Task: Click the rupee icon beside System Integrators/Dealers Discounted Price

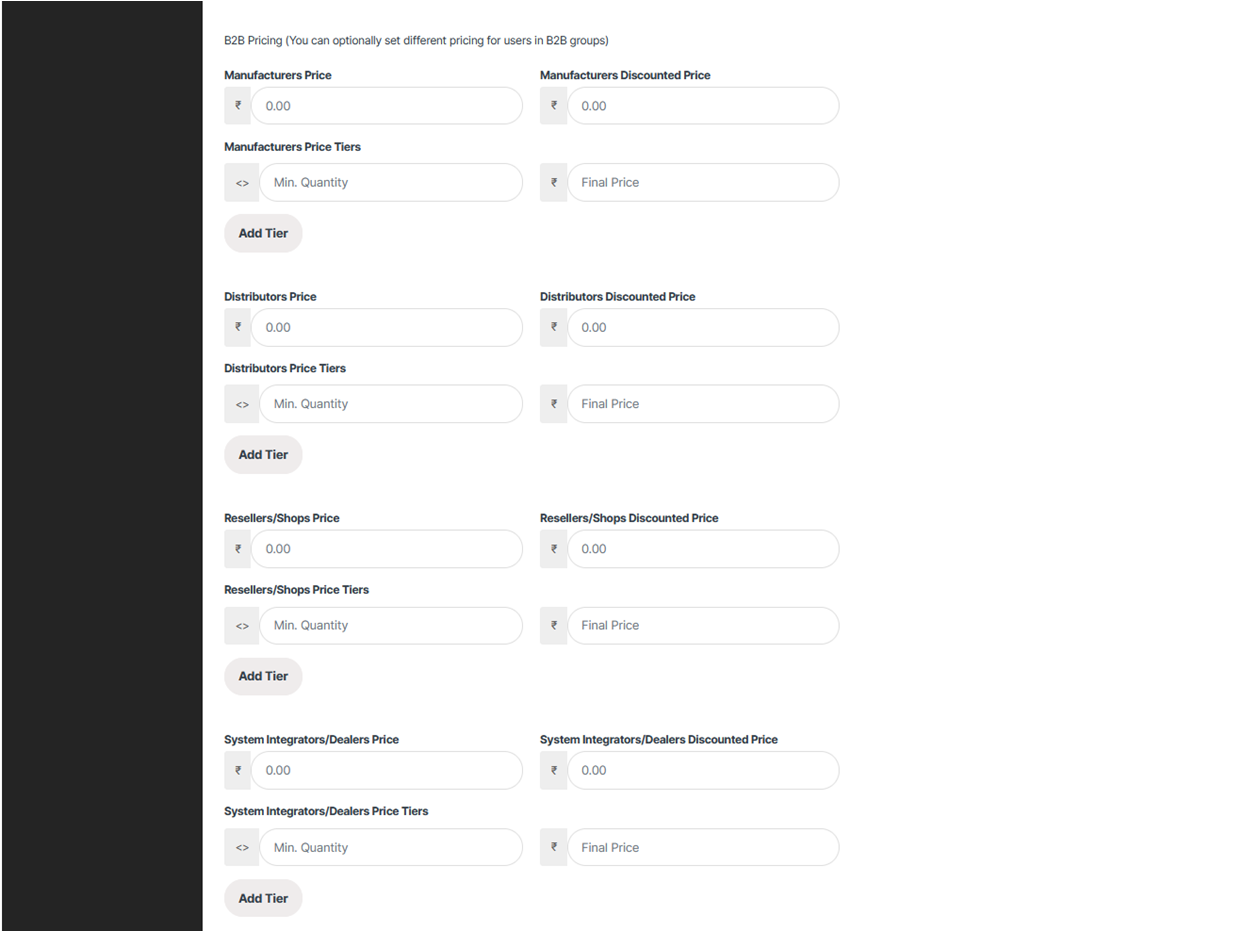Action: 554,770
